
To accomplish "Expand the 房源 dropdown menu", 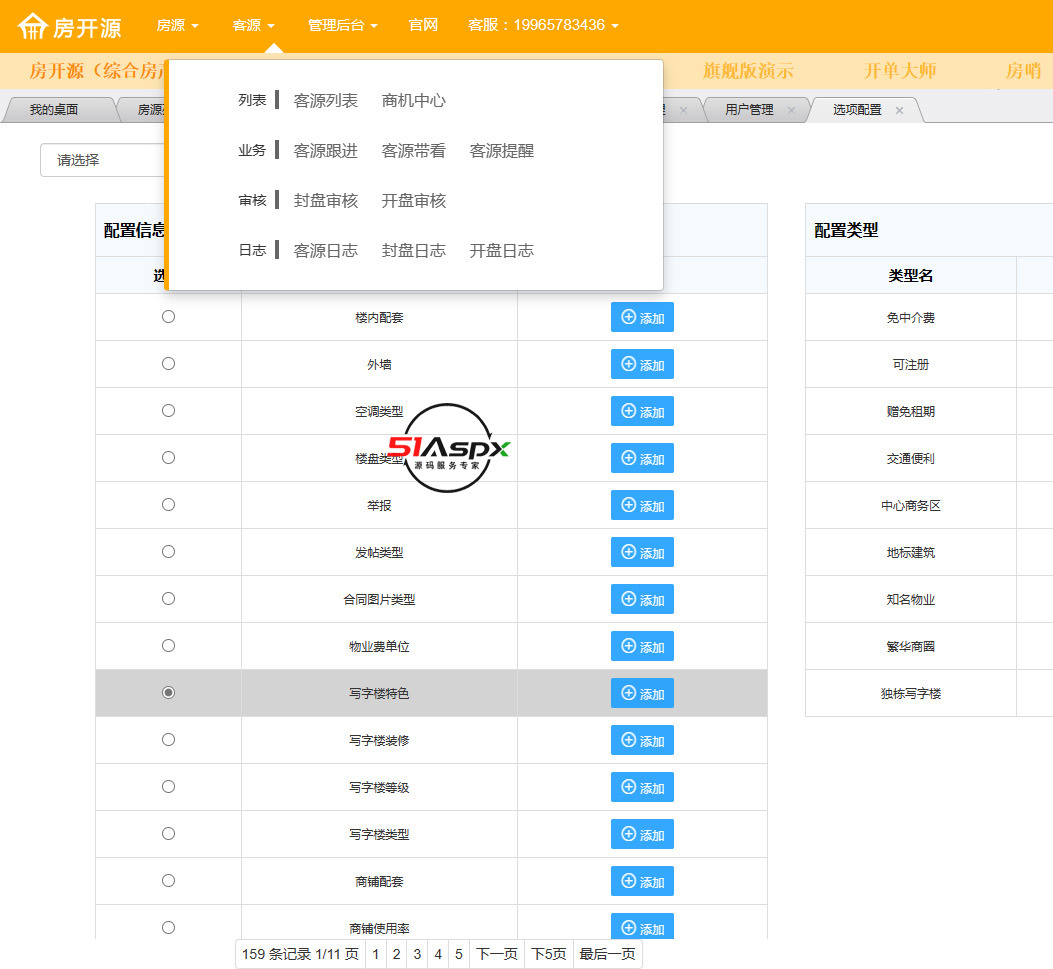I will coord(177,25).
